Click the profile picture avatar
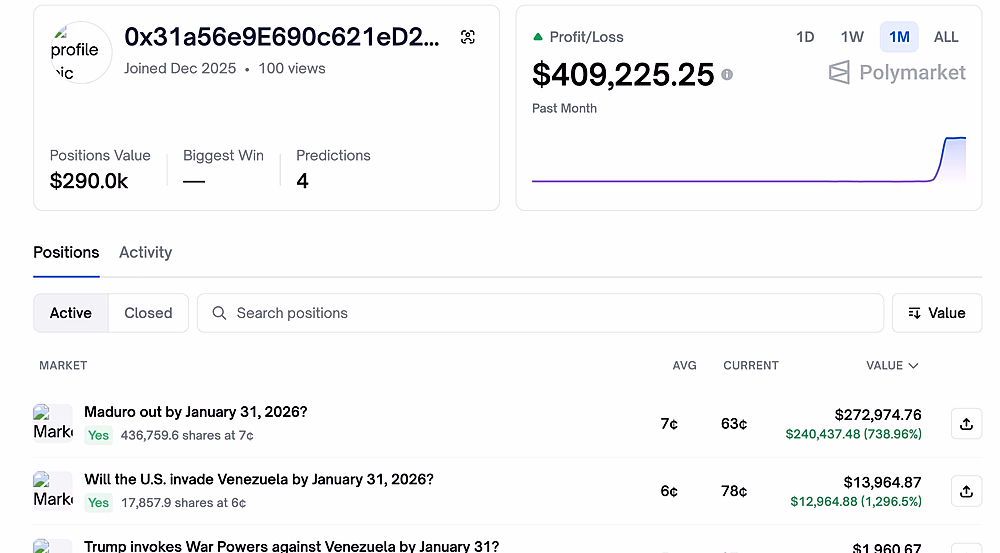 [81, 52]
